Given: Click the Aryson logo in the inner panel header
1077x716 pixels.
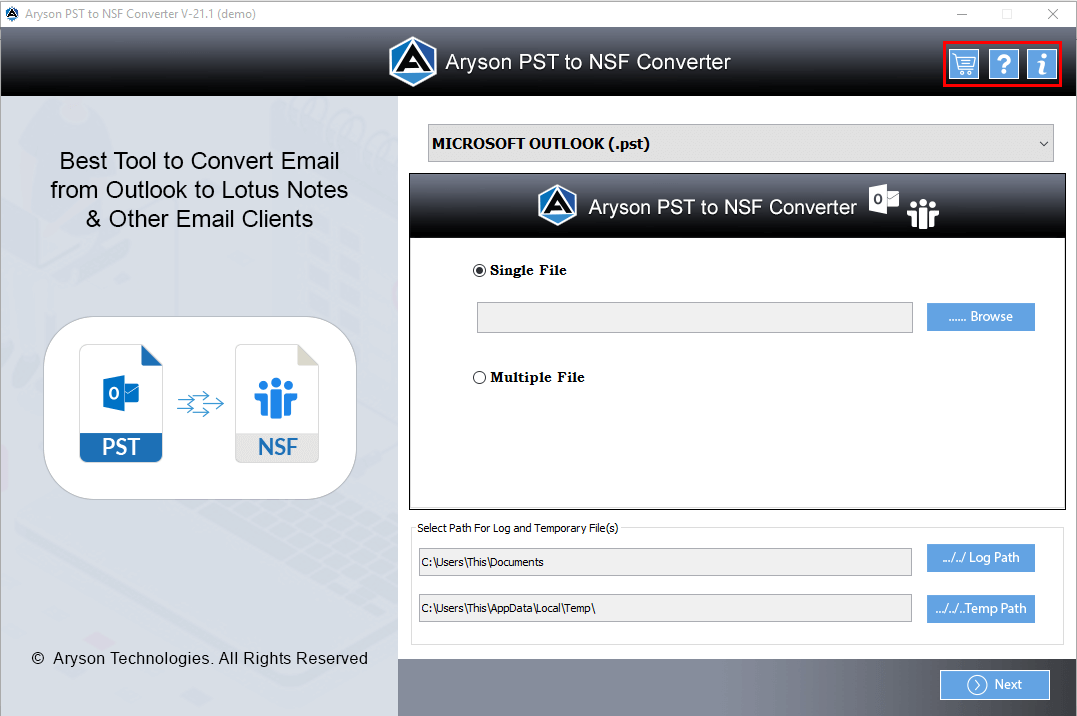Looking at the screenshot, I should pyautogui.click(x=557, y=205).
